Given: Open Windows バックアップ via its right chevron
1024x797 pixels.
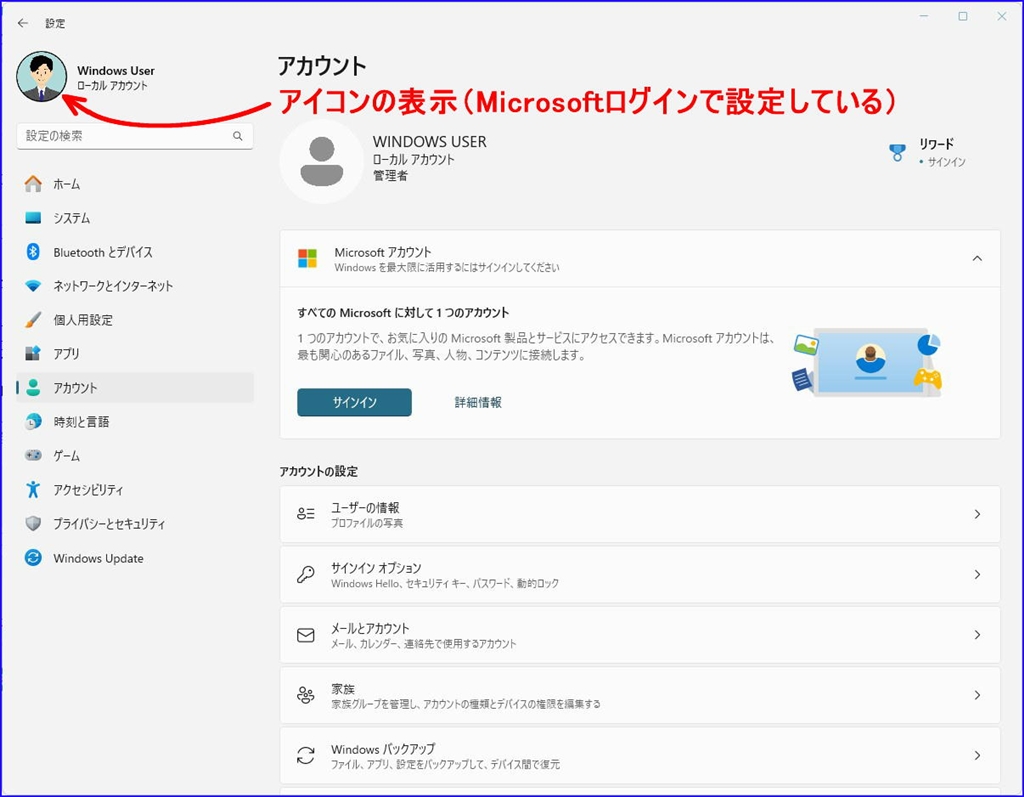Looking at the screenshot, I should [x=977, y=755].
